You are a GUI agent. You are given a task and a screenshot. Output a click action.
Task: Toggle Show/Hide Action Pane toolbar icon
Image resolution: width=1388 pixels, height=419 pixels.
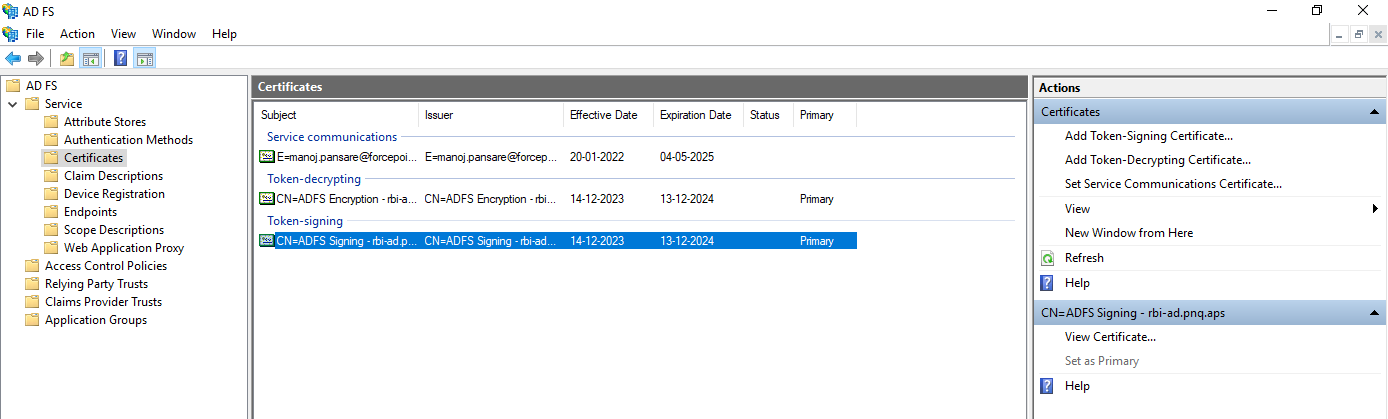(144, 58)
